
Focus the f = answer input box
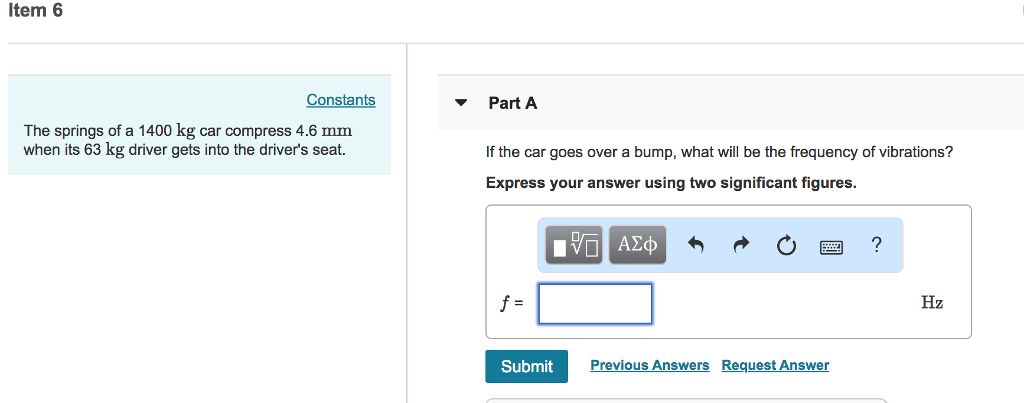[x=595, y=303]
